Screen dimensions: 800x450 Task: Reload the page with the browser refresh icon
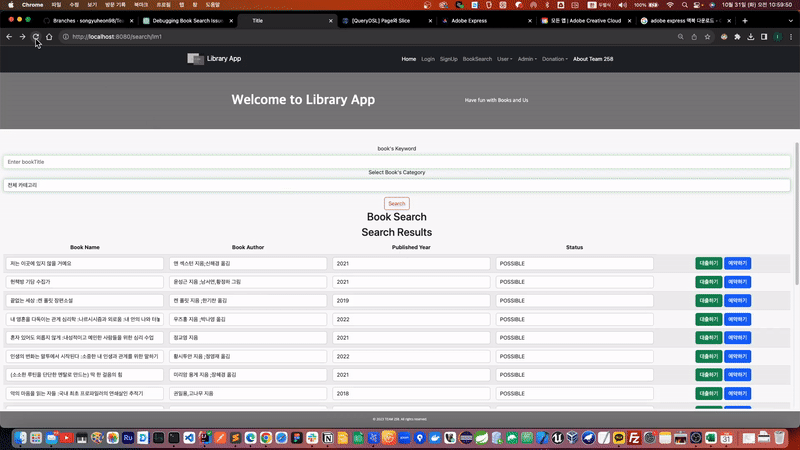pos(36,37)
